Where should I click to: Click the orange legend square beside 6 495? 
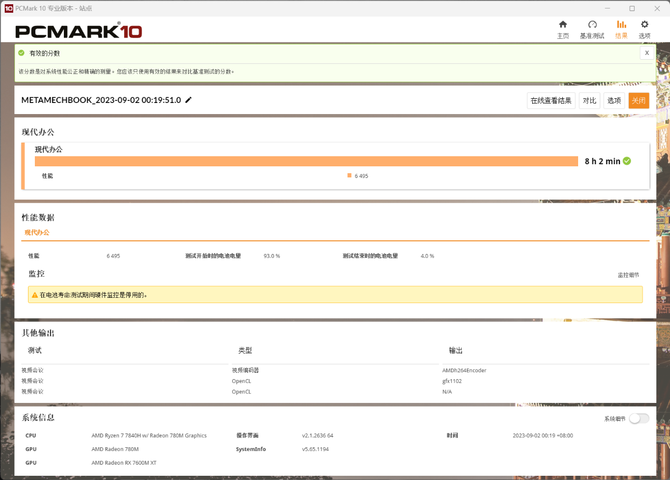[349, 176]
